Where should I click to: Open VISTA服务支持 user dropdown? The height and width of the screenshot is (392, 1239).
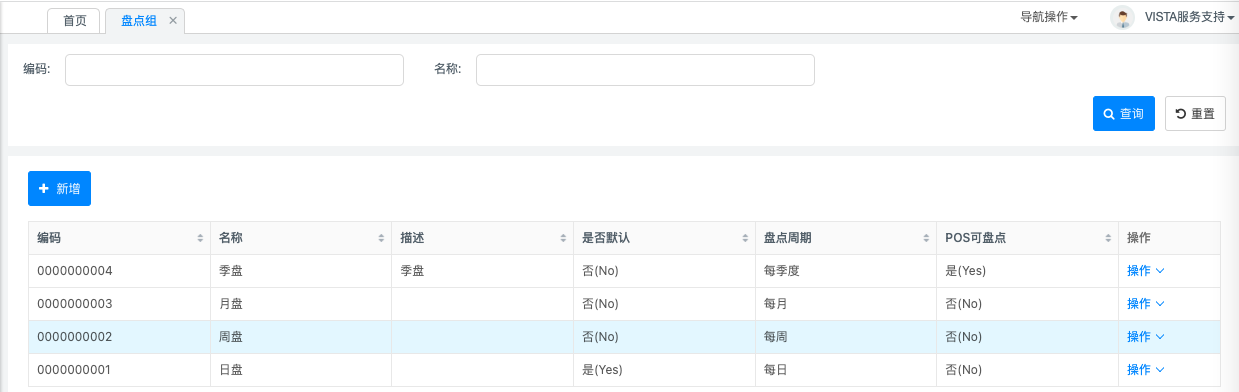1189,17
